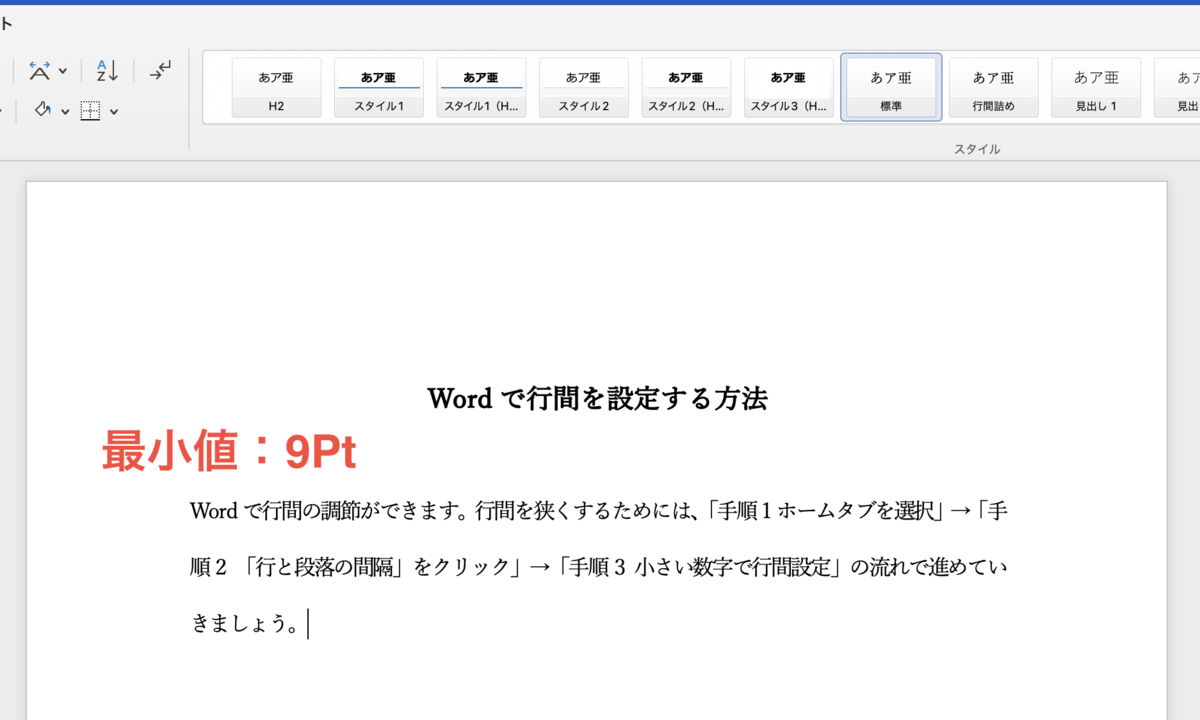
Task: Apply the 標準 style
Action: (x=890, y=87)
